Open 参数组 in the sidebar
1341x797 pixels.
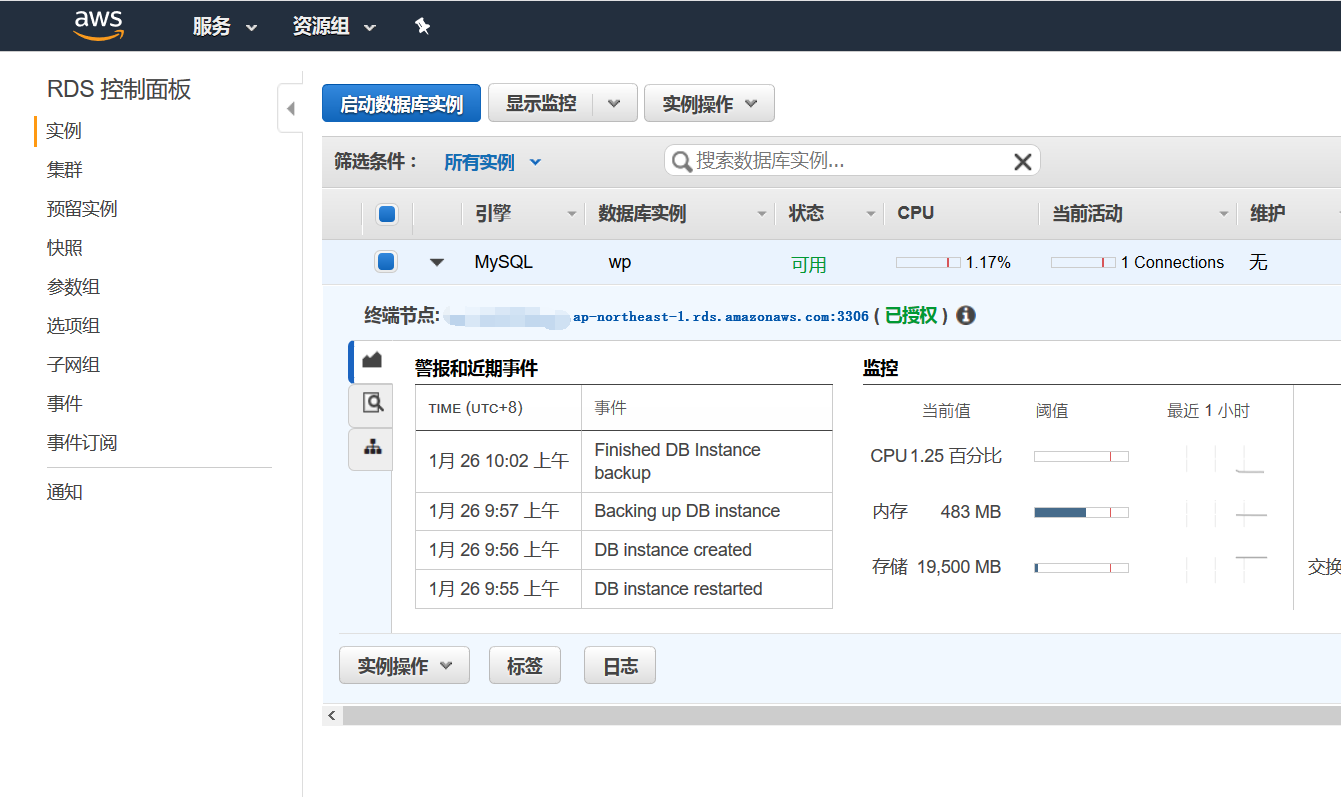point(73,287)
